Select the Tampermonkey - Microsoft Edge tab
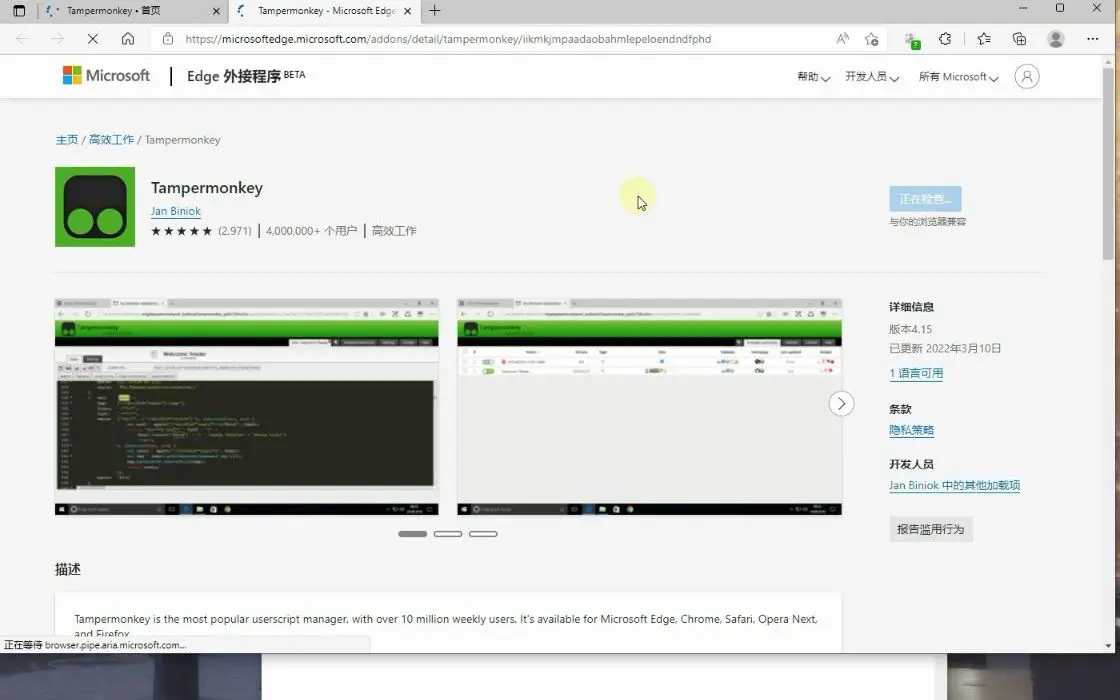 324,11
